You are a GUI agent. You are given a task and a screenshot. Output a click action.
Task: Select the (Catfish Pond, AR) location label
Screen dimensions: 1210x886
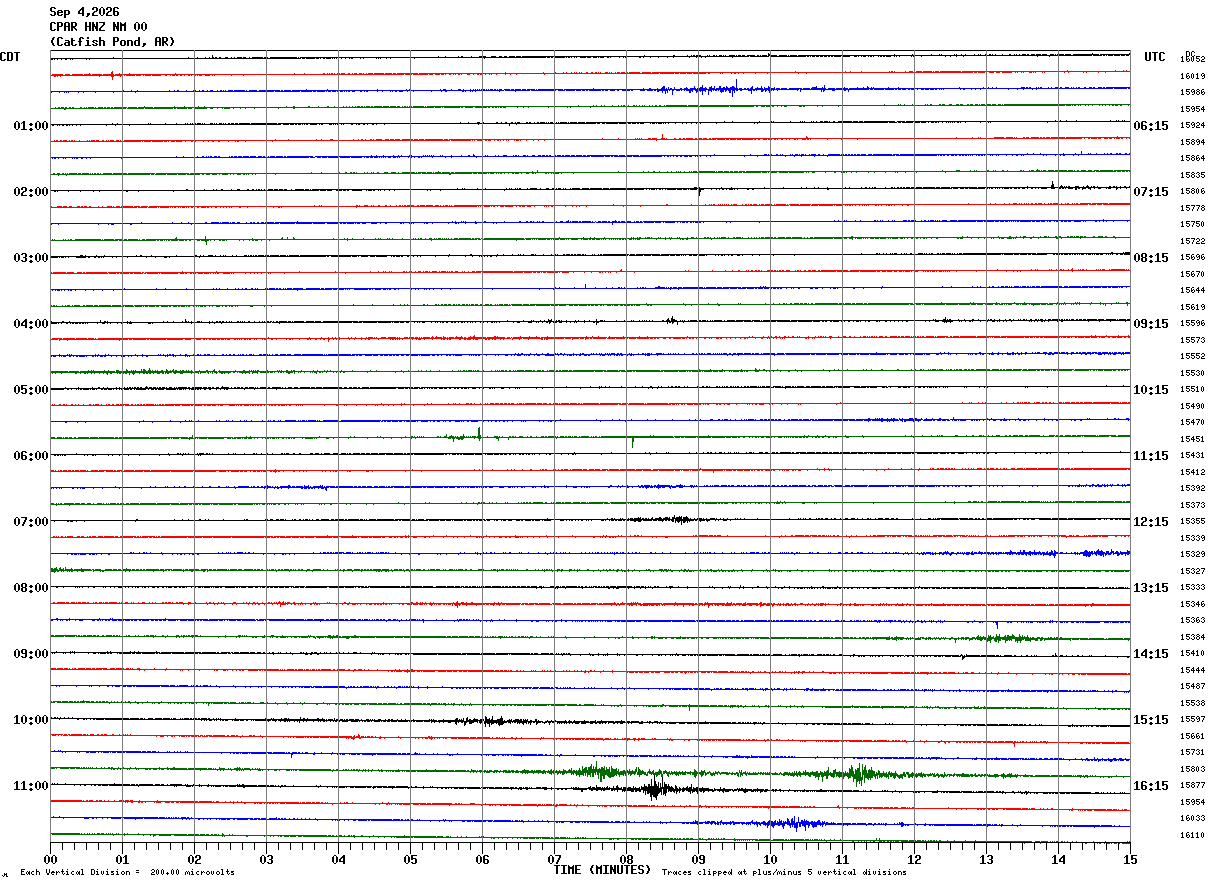112,42
